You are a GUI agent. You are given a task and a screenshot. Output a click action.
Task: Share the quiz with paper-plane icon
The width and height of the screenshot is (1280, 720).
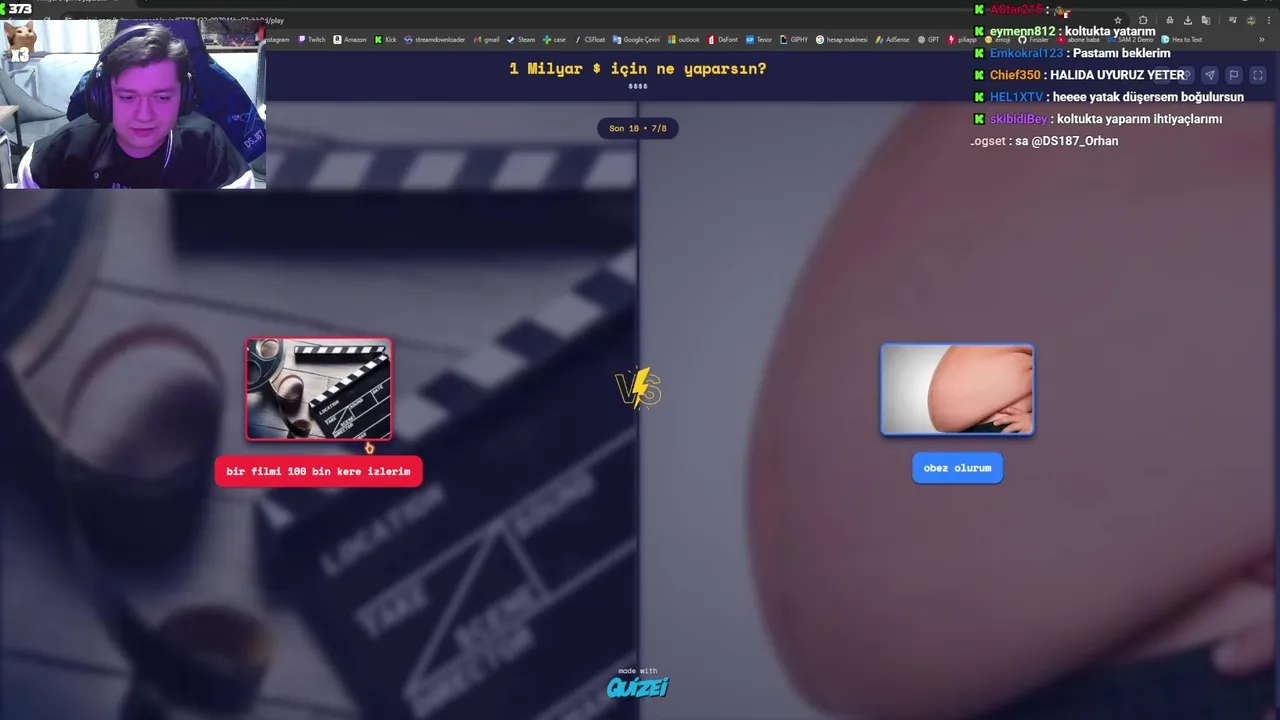(x=1209, y=75)
